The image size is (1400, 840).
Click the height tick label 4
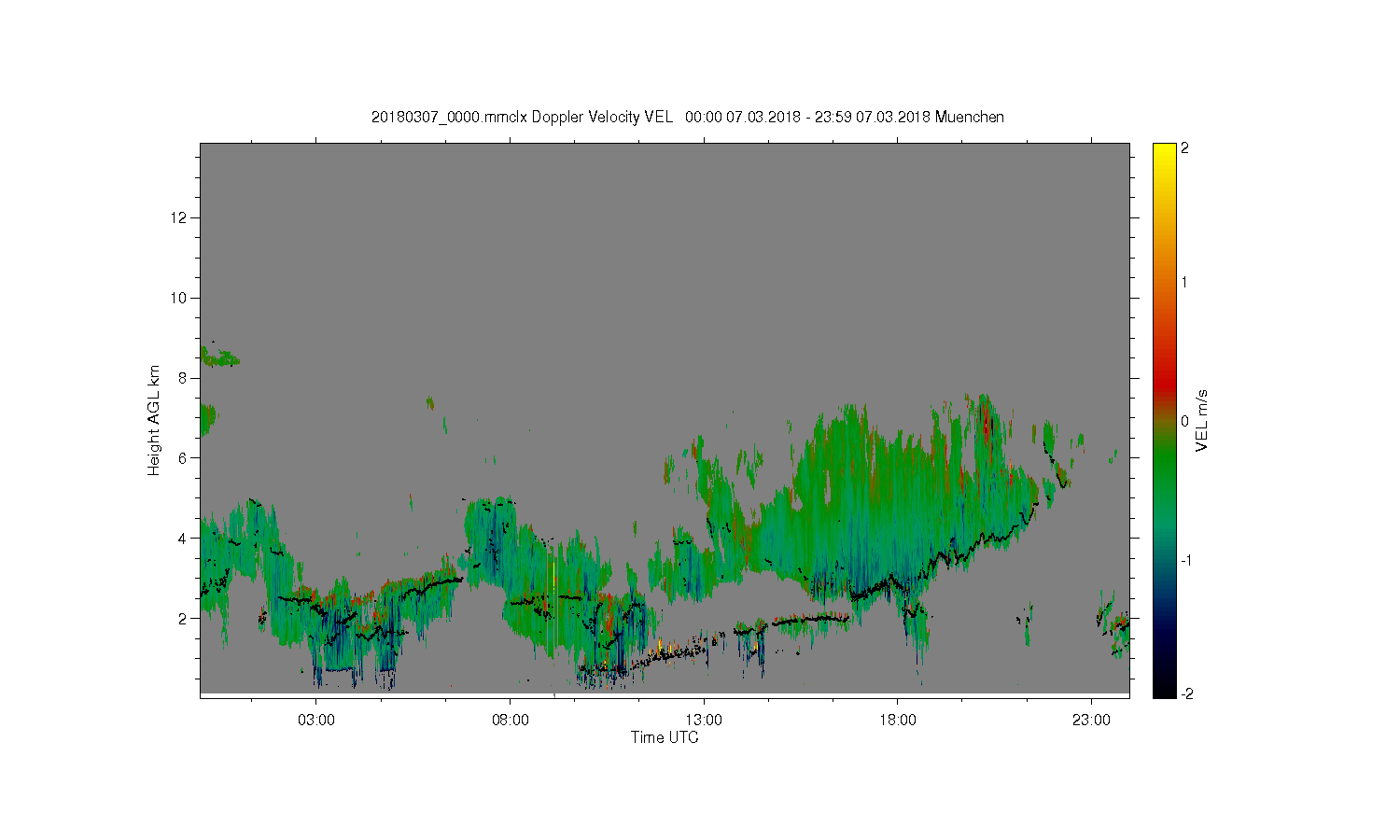[184, 538]
